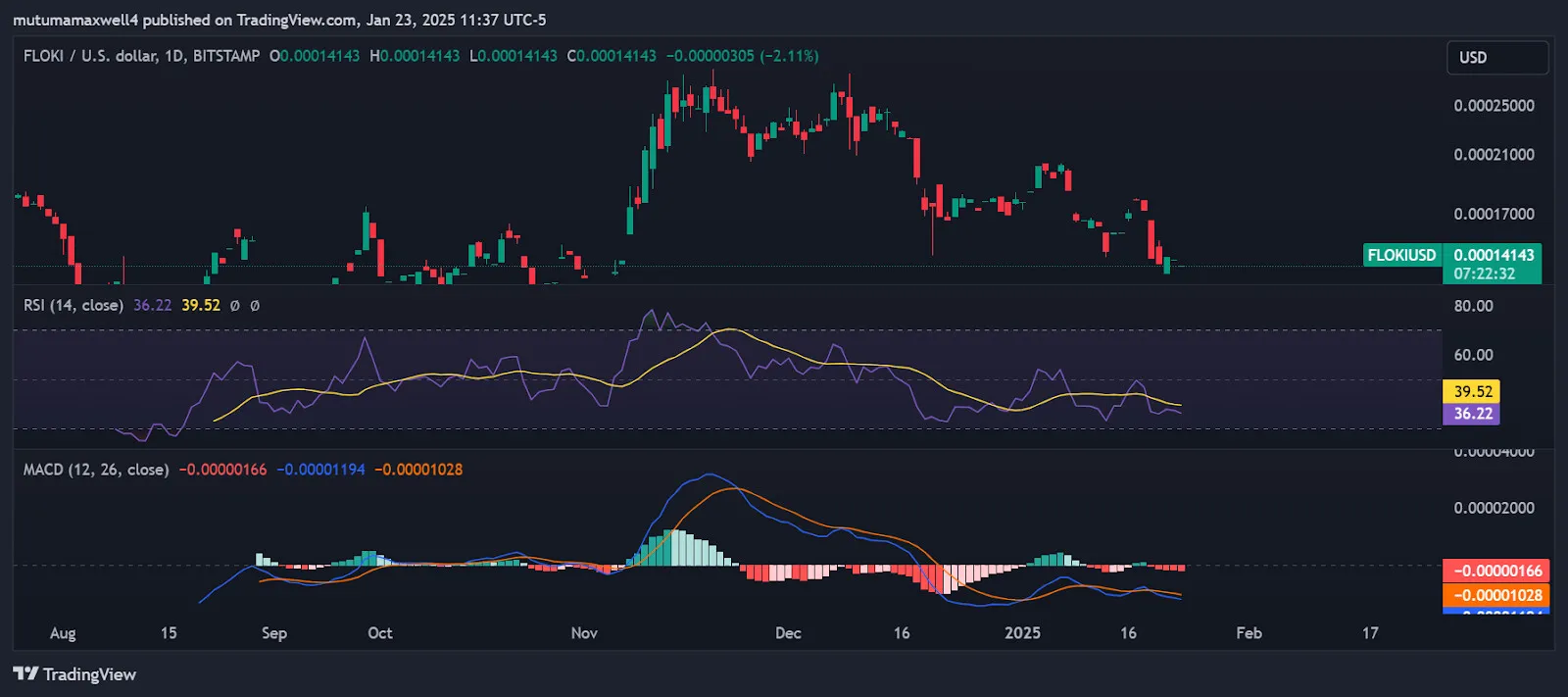
Task: Click the Feb date on time axis
Action: coord(1249,633)
